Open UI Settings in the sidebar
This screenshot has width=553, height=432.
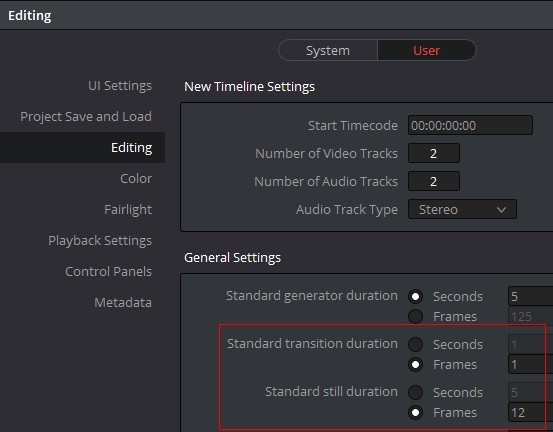coord(120,86)
